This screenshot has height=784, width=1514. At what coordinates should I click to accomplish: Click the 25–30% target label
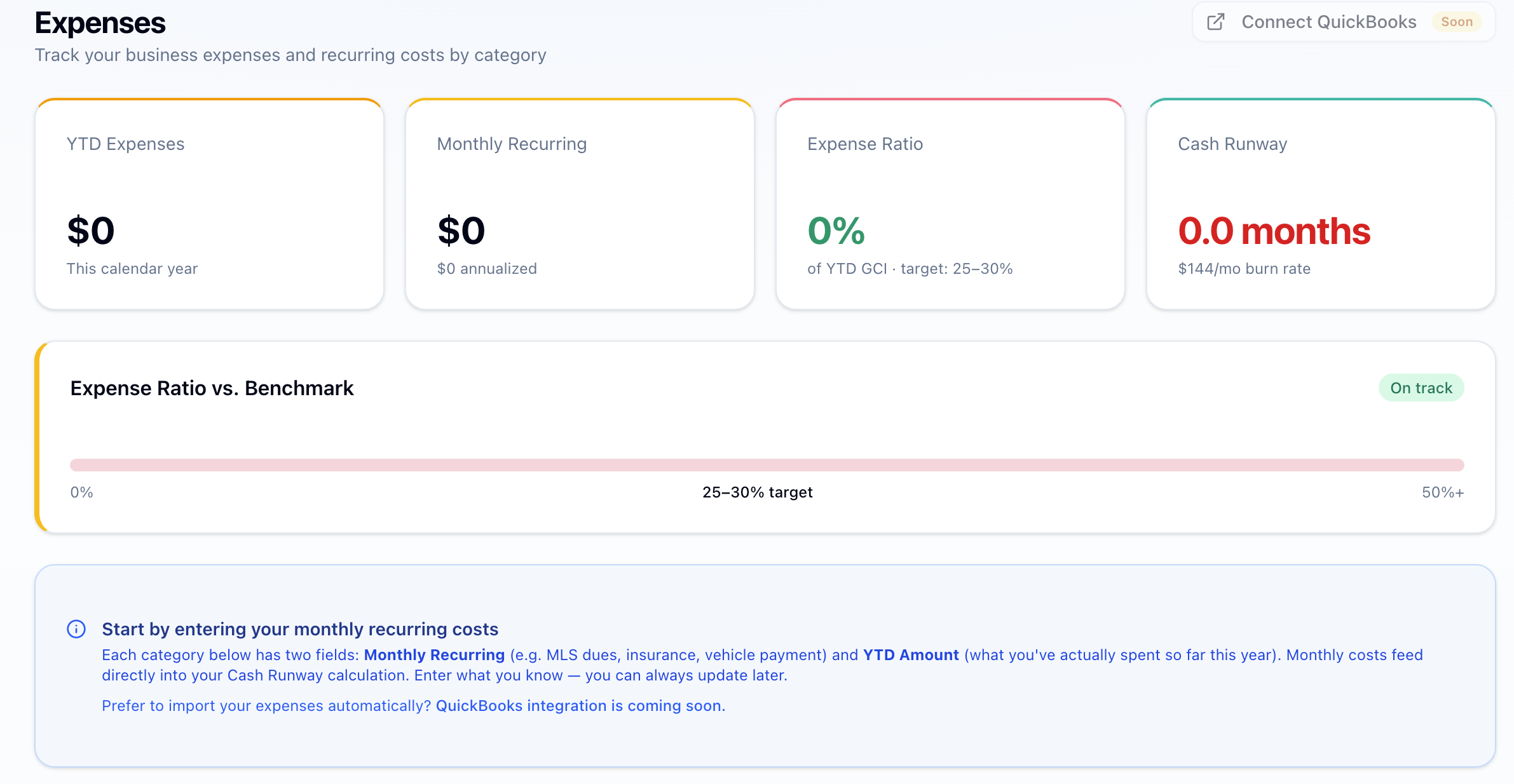coord(757,492)
